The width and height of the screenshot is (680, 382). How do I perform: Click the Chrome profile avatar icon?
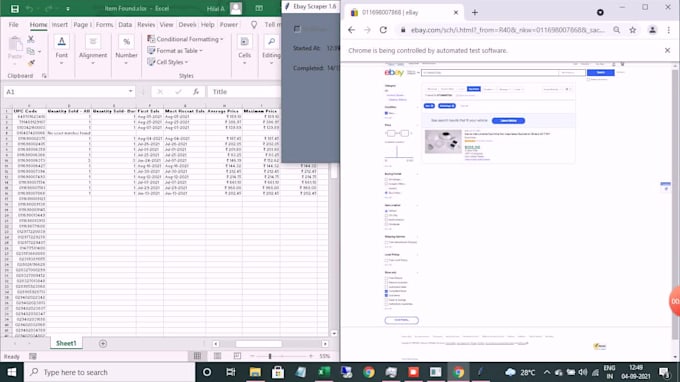[652, 30]
